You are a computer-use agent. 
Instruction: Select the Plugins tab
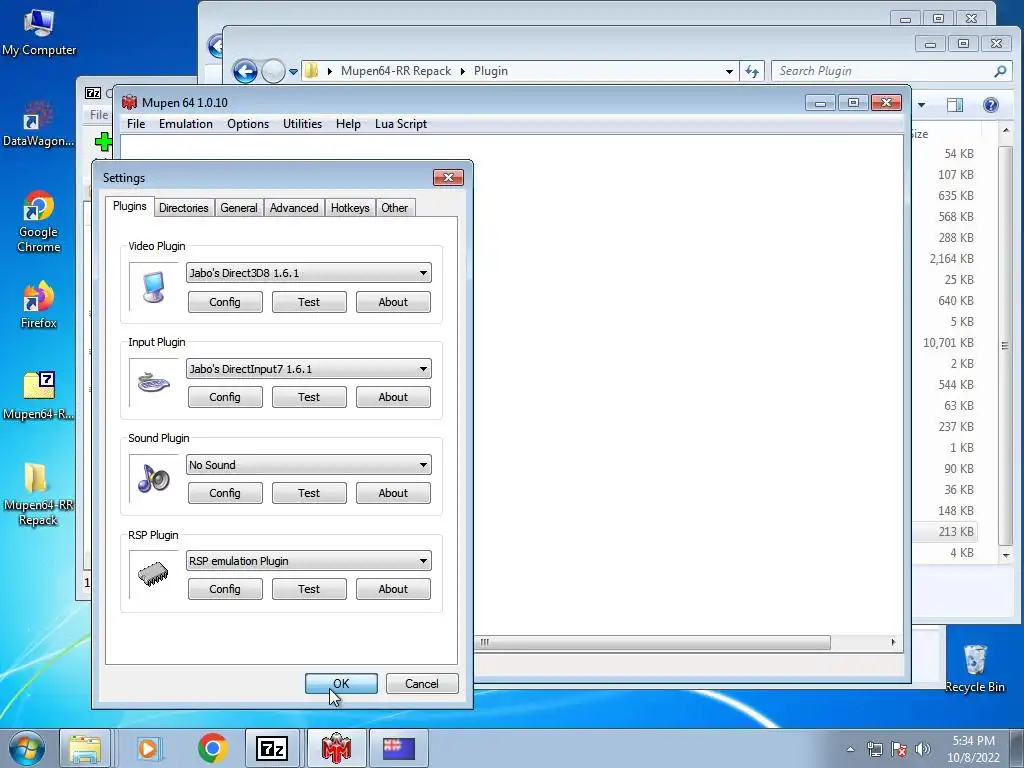(x=129, y=206)
